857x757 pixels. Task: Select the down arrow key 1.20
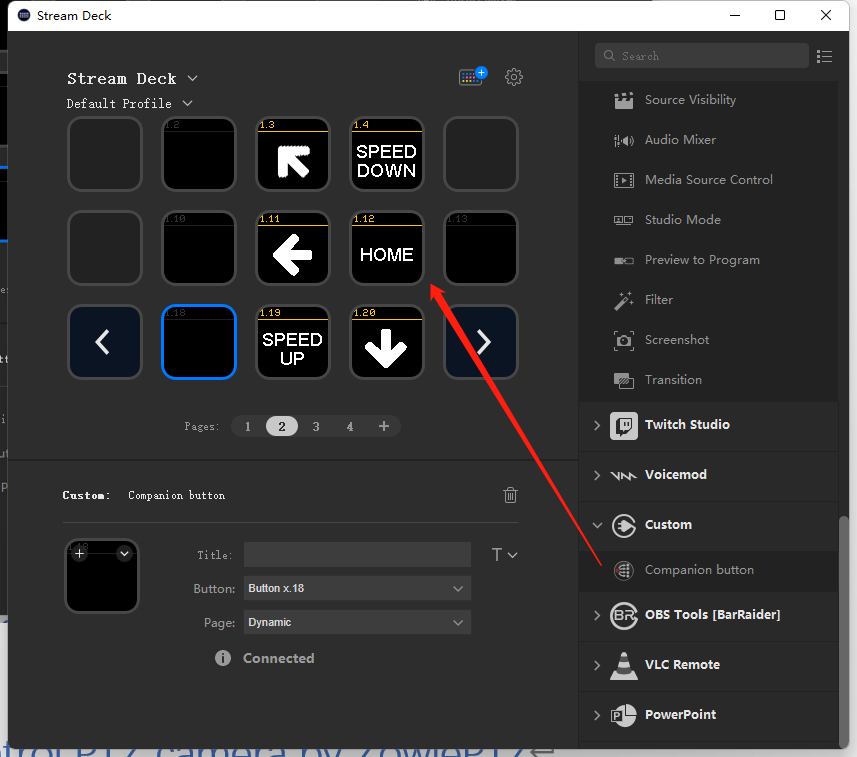[387, 342]
